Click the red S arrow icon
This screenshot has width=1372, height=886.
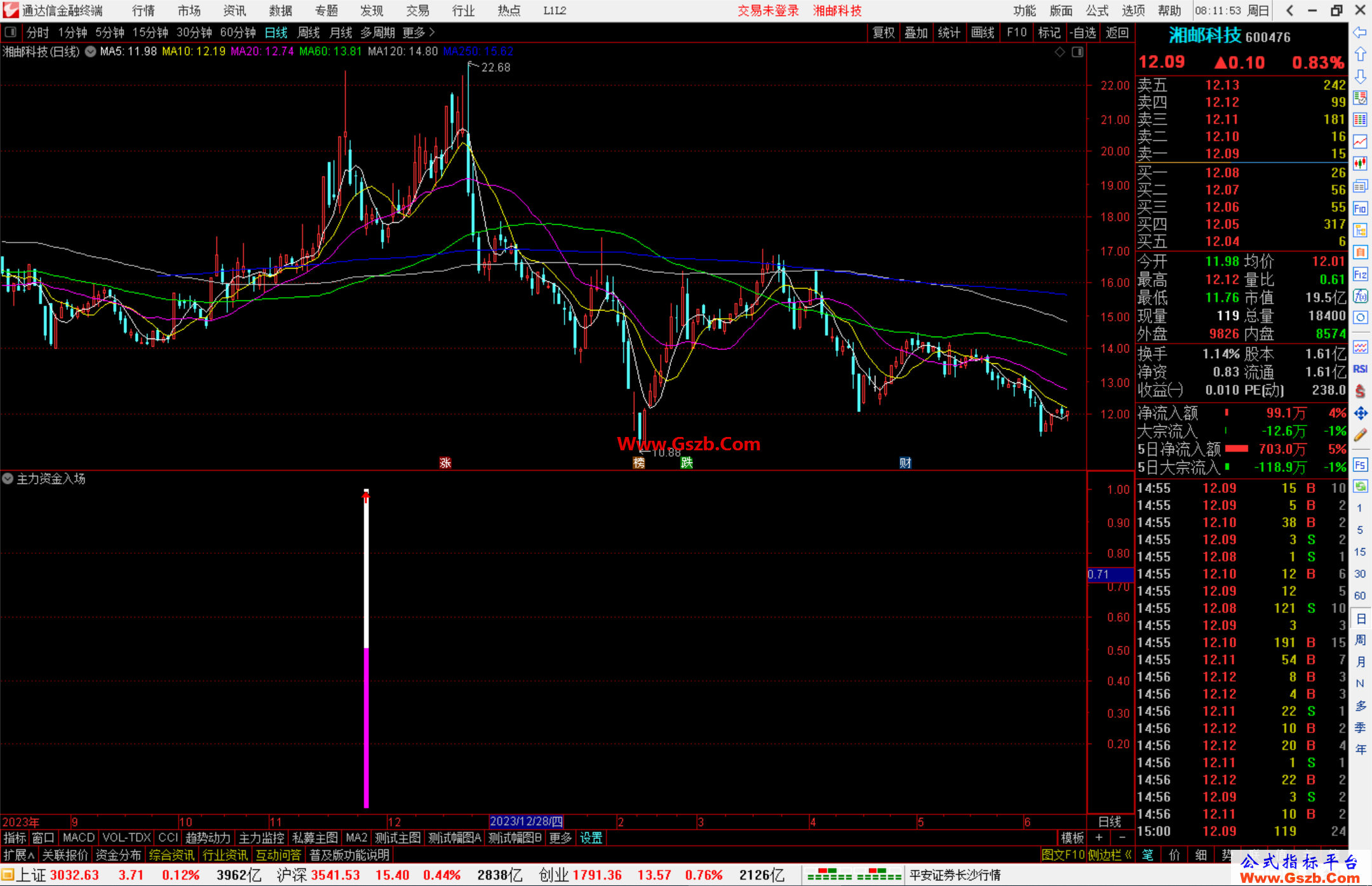coord(1360,391)
